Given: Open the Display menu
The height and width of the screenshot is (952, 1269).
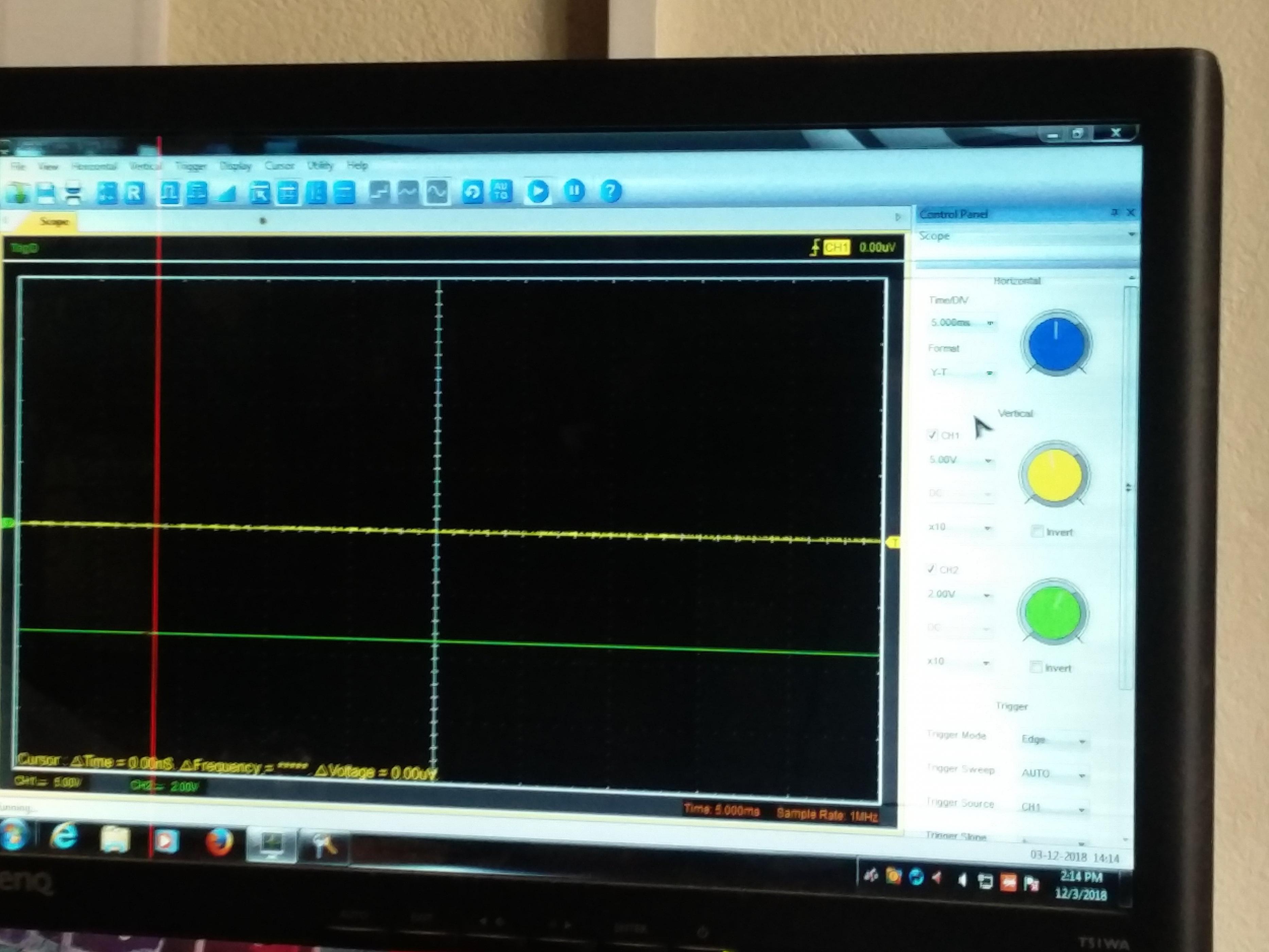Looking at the screenshot, I should pos(236,166).
